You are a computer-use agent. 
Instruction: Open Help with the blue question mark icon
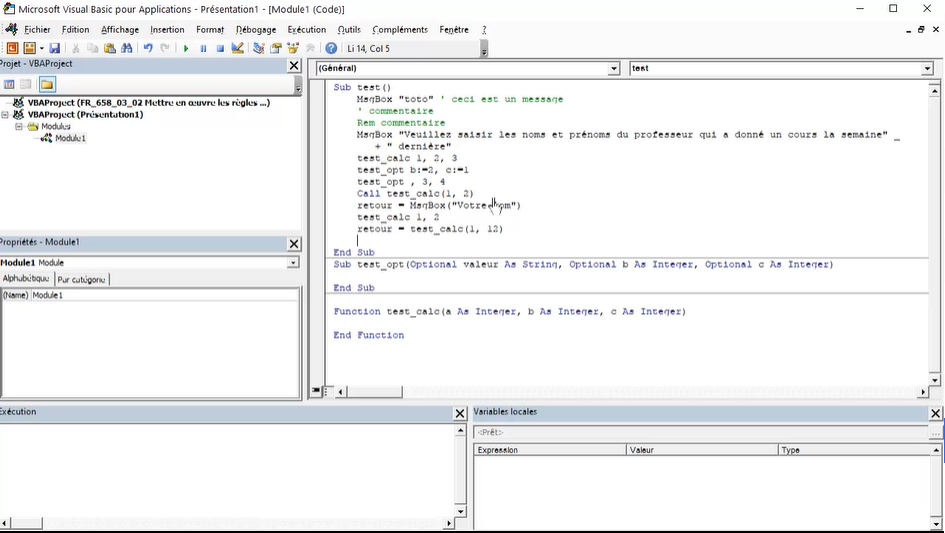coord(331,48)
